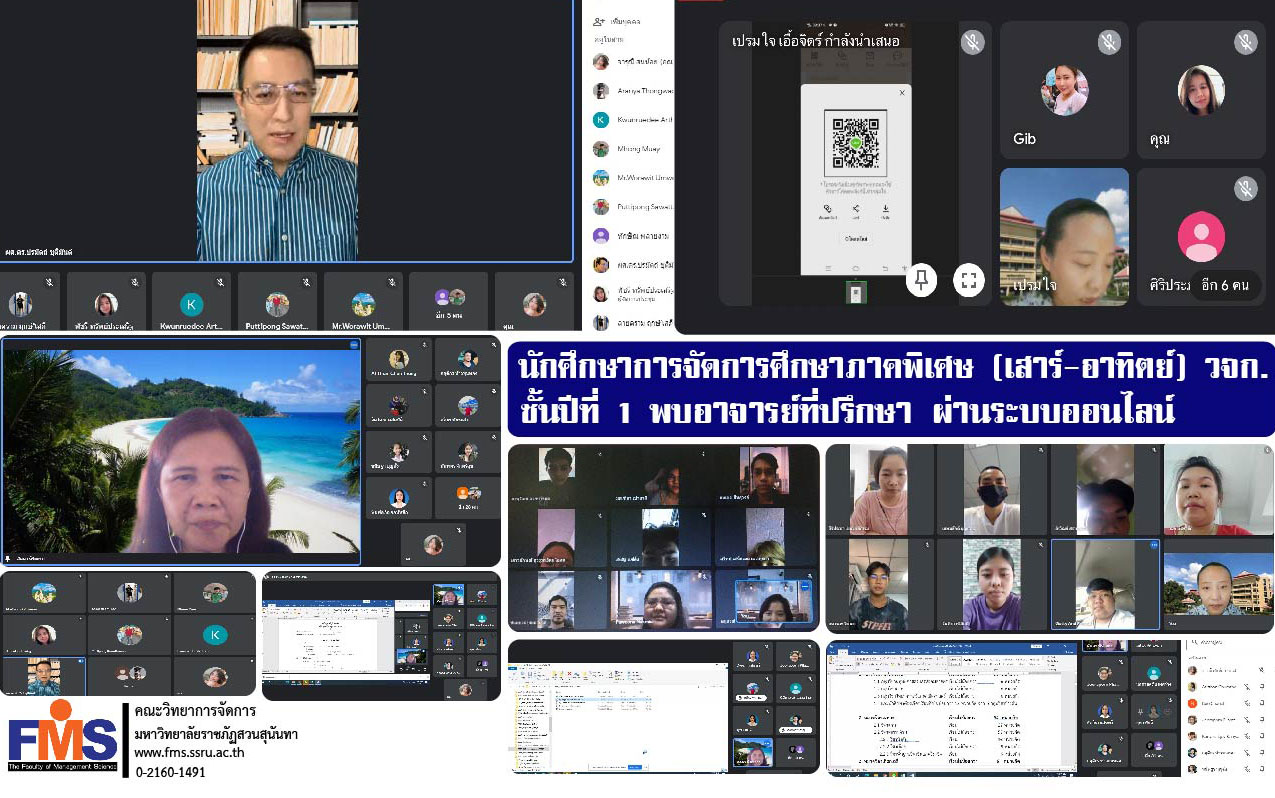Screen dimensions: 1275x798
Task: Click the blue options badge on beach video
Action: point(353,344)
